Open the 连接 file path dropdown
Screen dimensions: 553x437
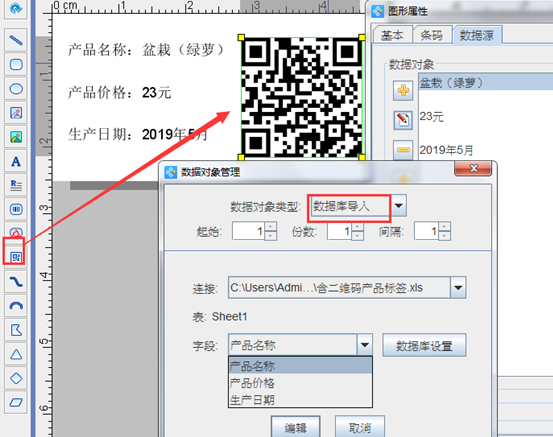point(458,288)
